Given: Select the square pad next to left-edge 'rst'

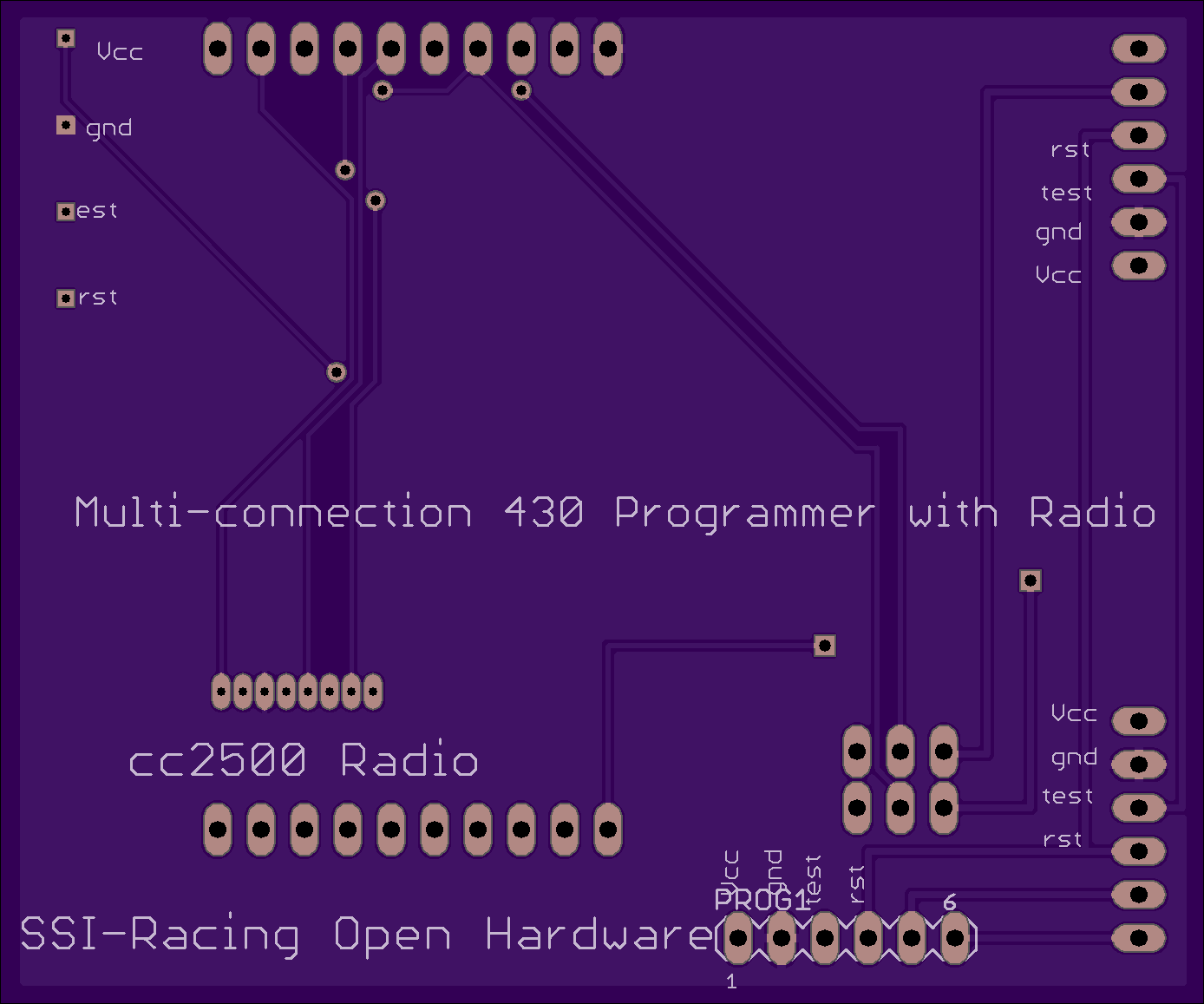Looking at the screenshot, I should pyautogui.click(x=66, y=299).
